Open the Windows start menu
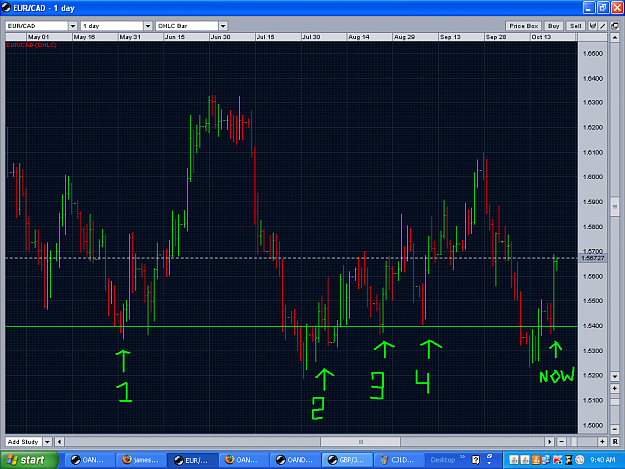 pyautogui.click(x=29, y=460)
